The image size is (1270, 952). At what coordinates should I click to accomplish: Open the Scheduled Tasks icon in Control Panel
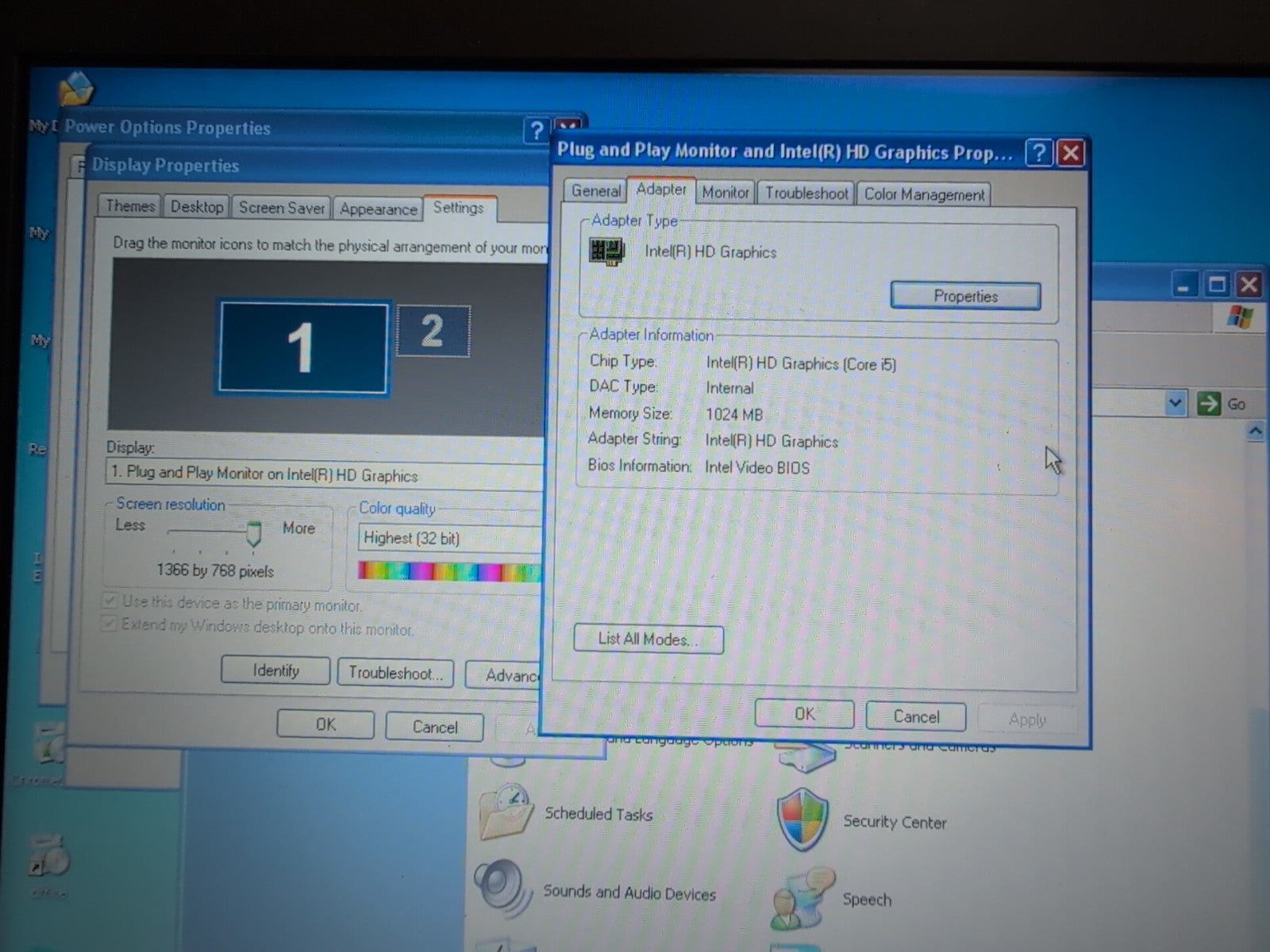505,811
